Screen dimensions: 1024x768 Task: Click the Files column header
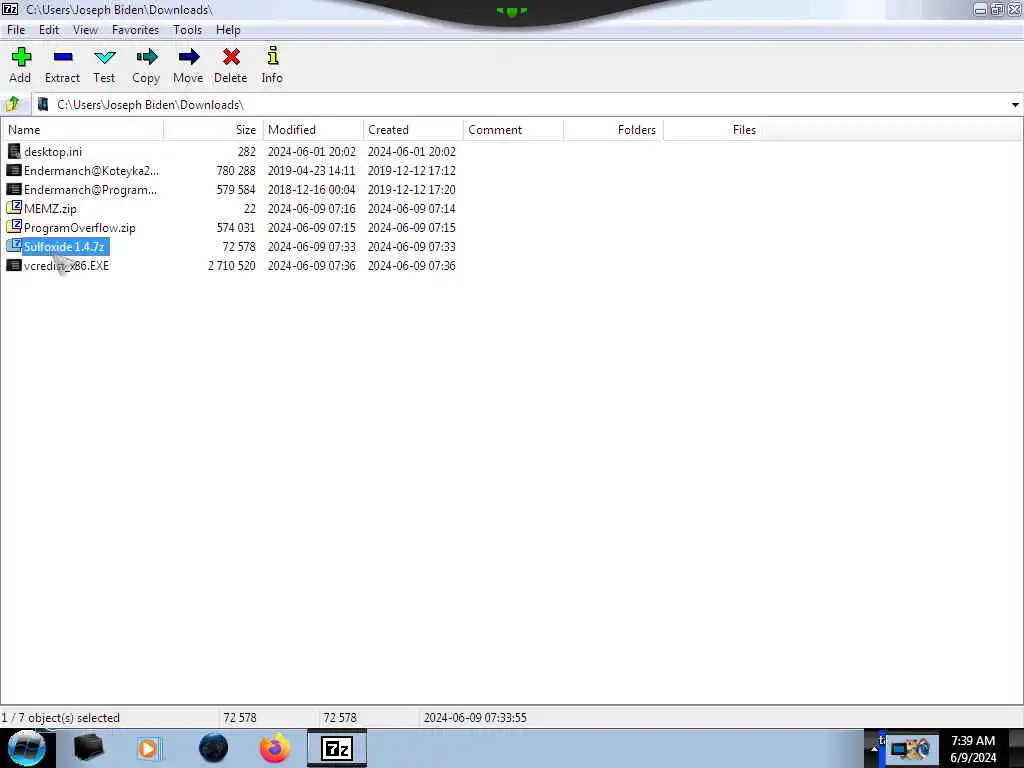713,130
